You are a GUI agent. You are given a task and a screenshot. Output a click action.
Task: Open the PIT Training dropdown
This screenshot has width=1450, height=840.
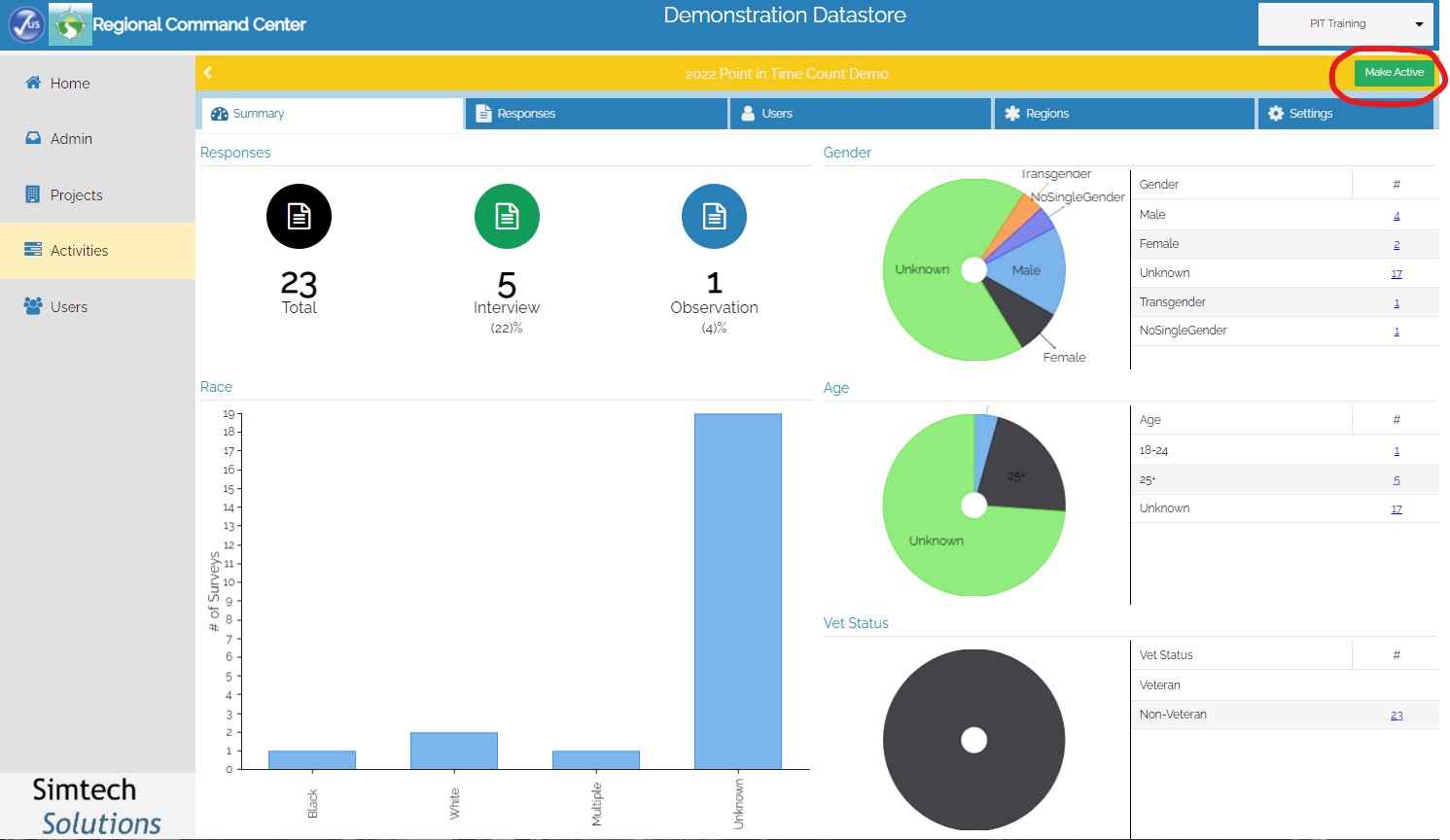pos(1346,24)
